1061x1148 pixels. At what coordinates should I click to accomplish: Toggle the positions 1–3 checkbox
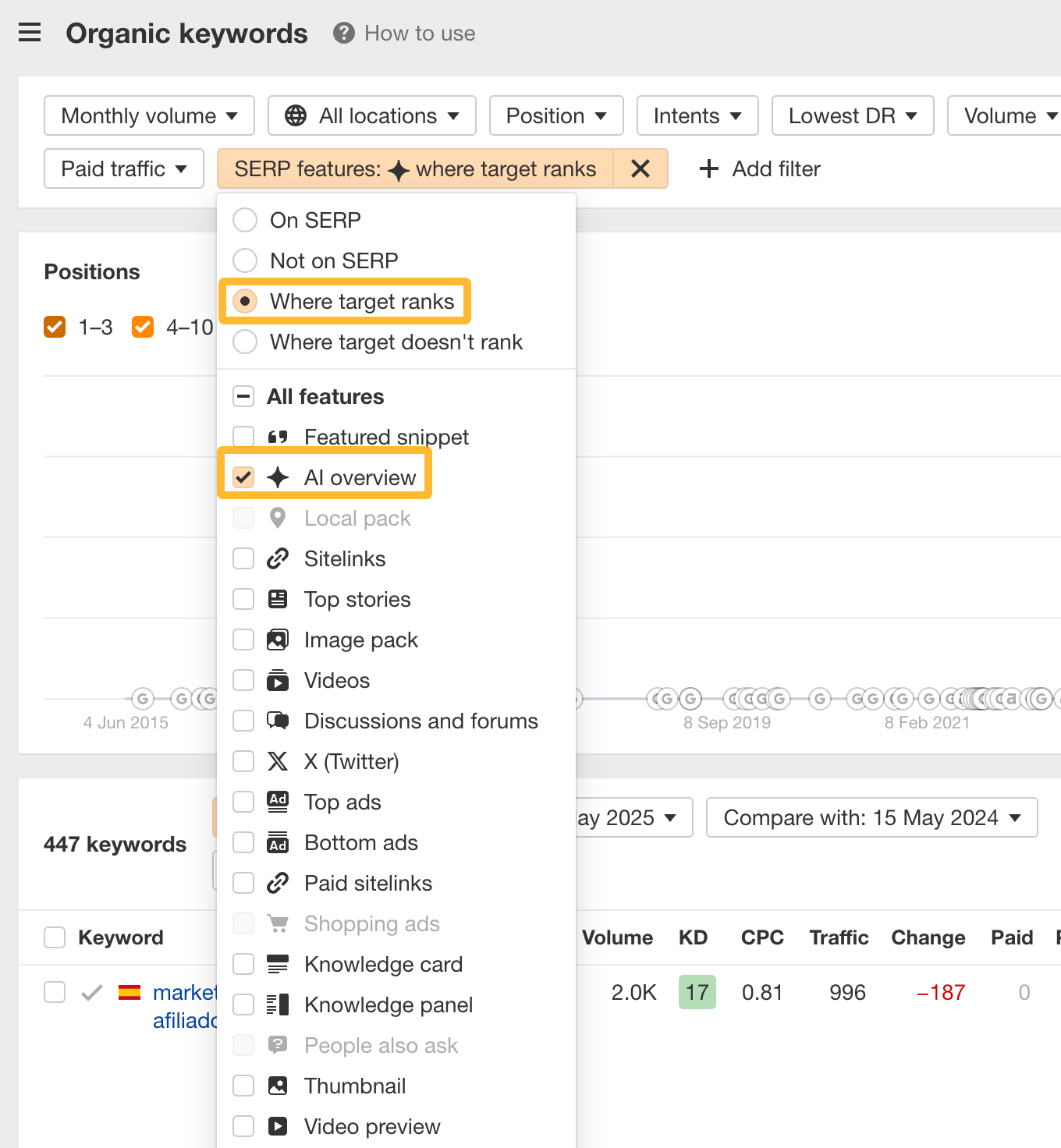tap(54, 327)
